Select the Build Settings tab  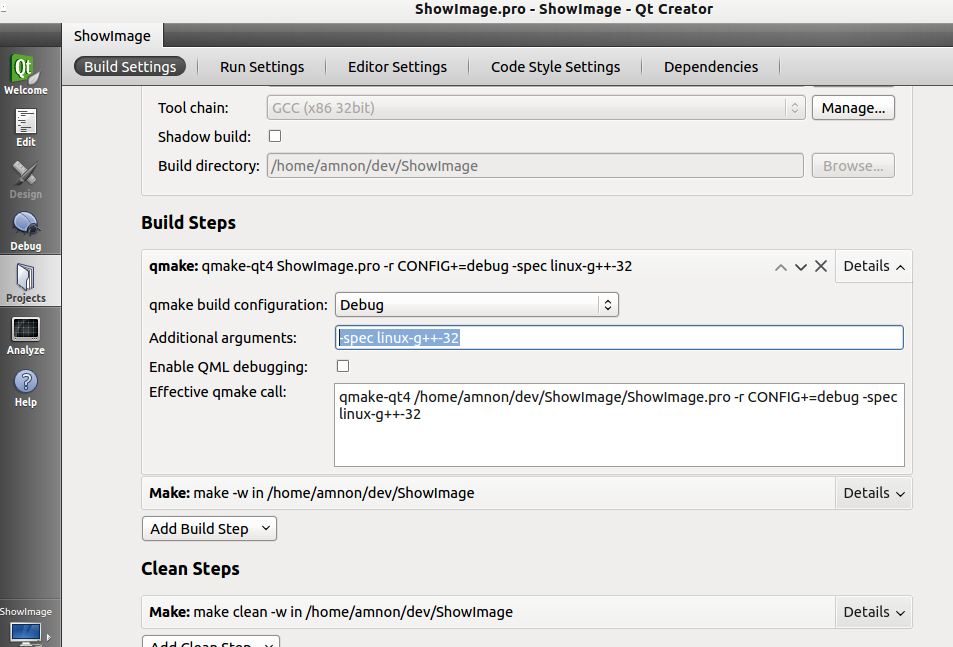(x=130, y=67)
